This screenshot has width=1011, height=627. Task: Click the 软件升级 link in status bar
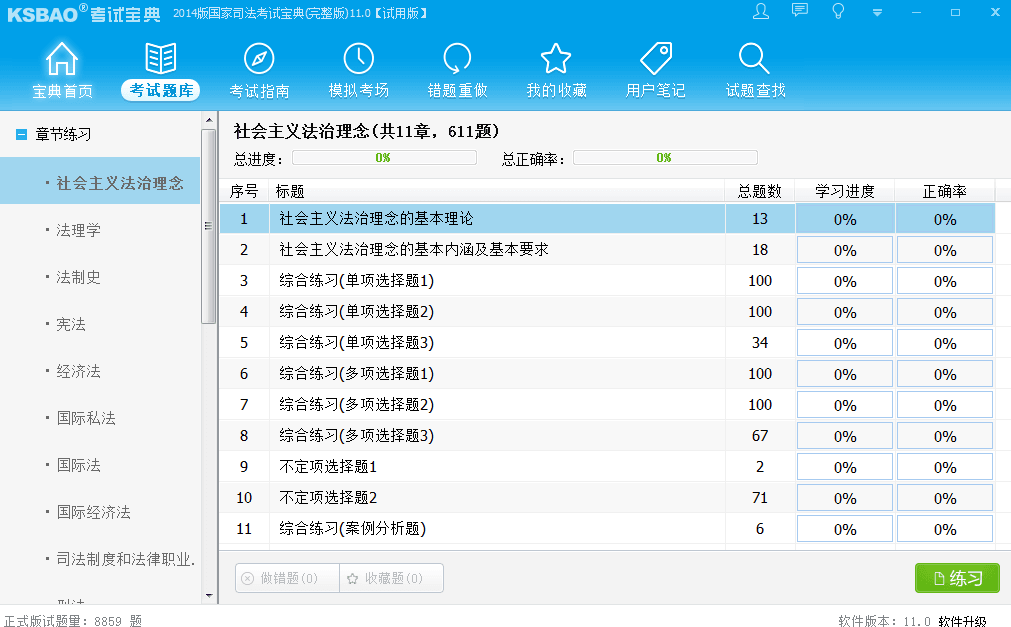962,621
